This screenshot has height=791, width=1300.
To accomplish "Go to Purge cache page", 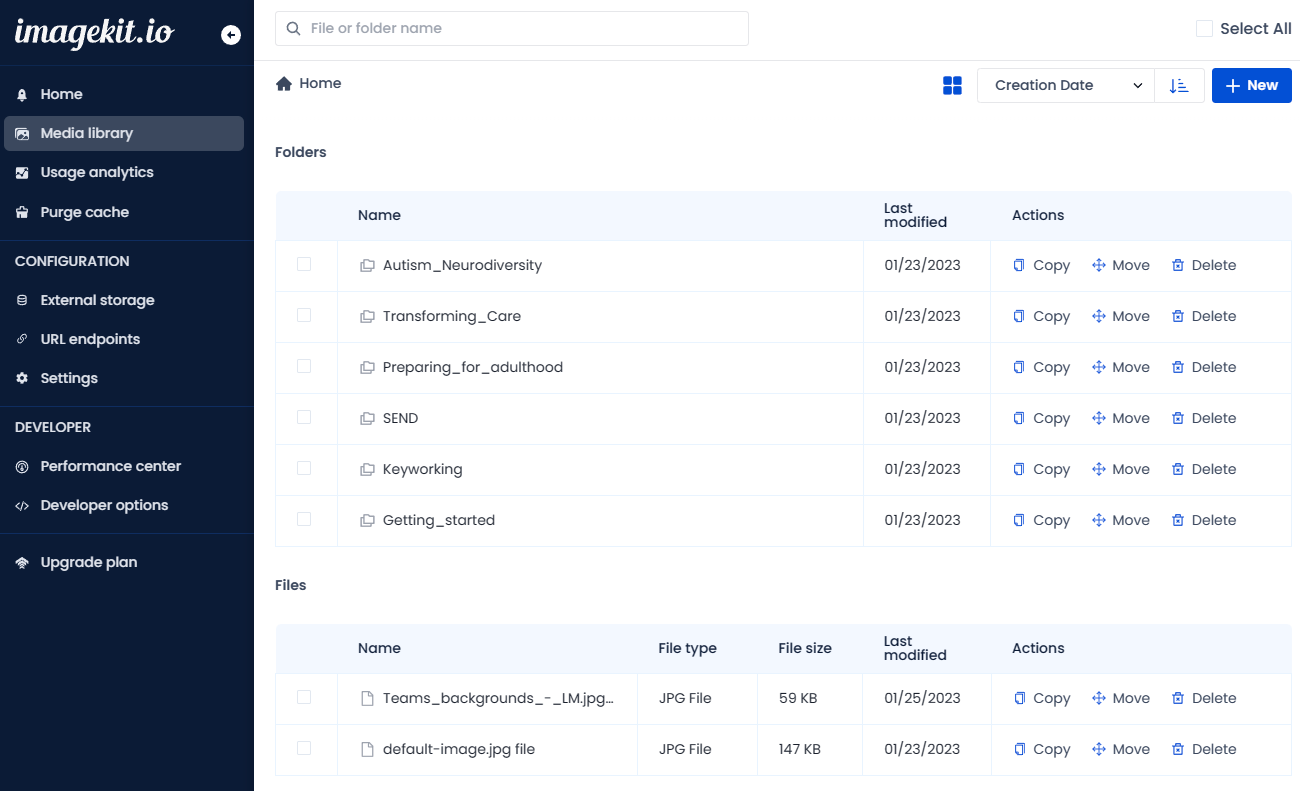I will [84, 212].
